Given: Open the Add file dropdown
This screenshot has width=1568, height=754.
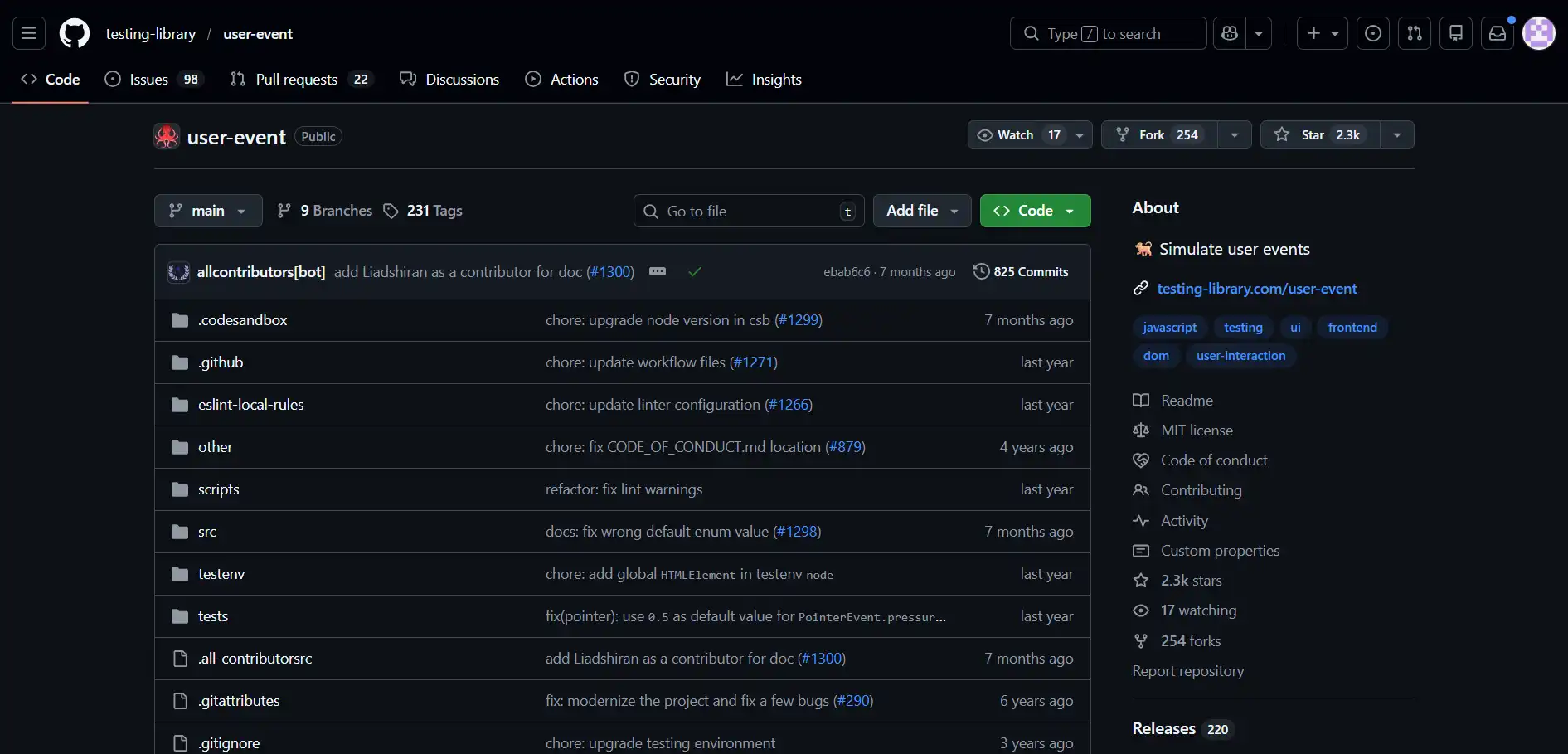Looking at the screenshot, I should coord(922,211).
